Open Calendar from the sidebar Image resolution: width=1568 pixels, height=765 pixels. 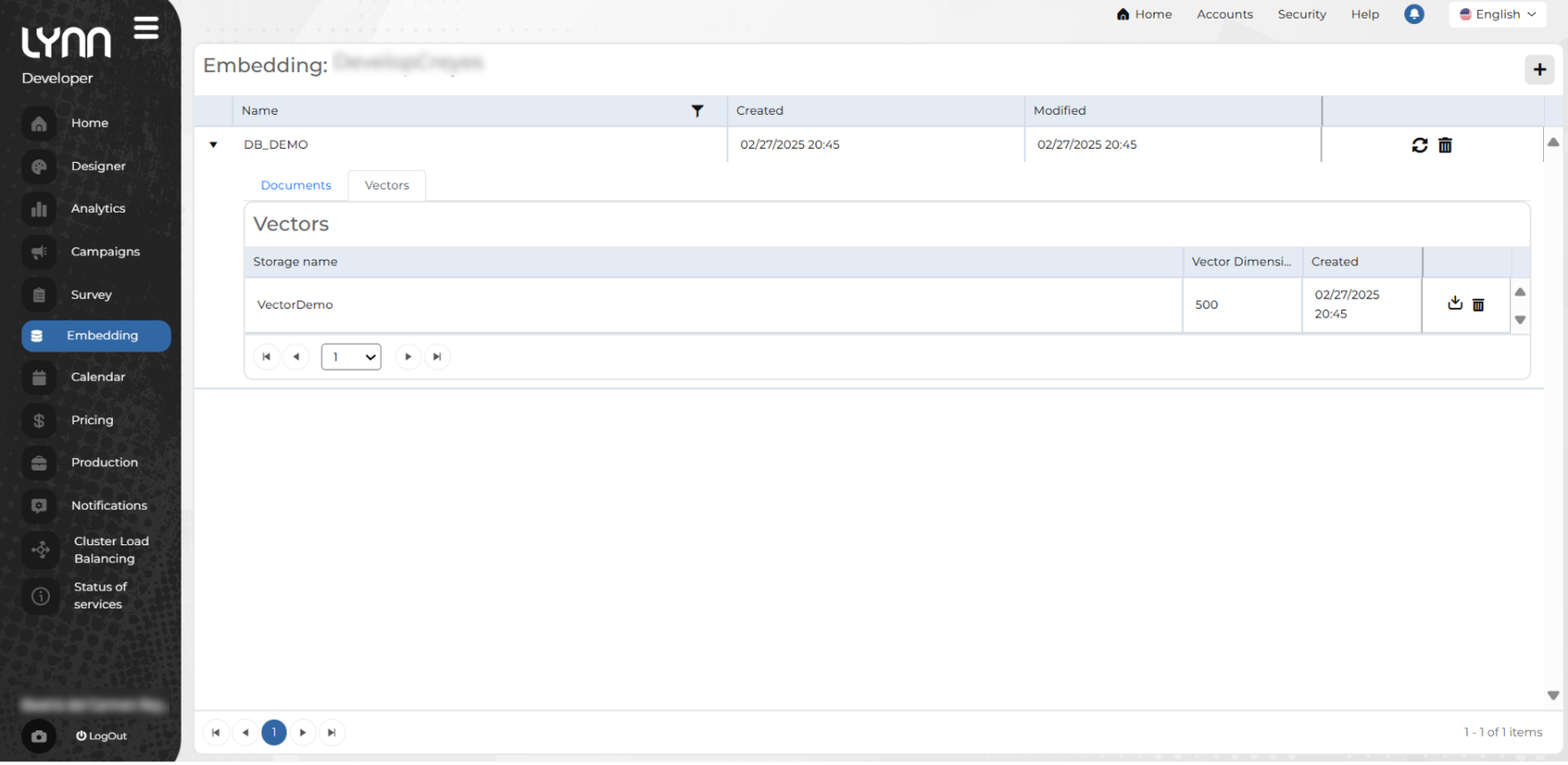pyautogui.click(x=98, y=377)
